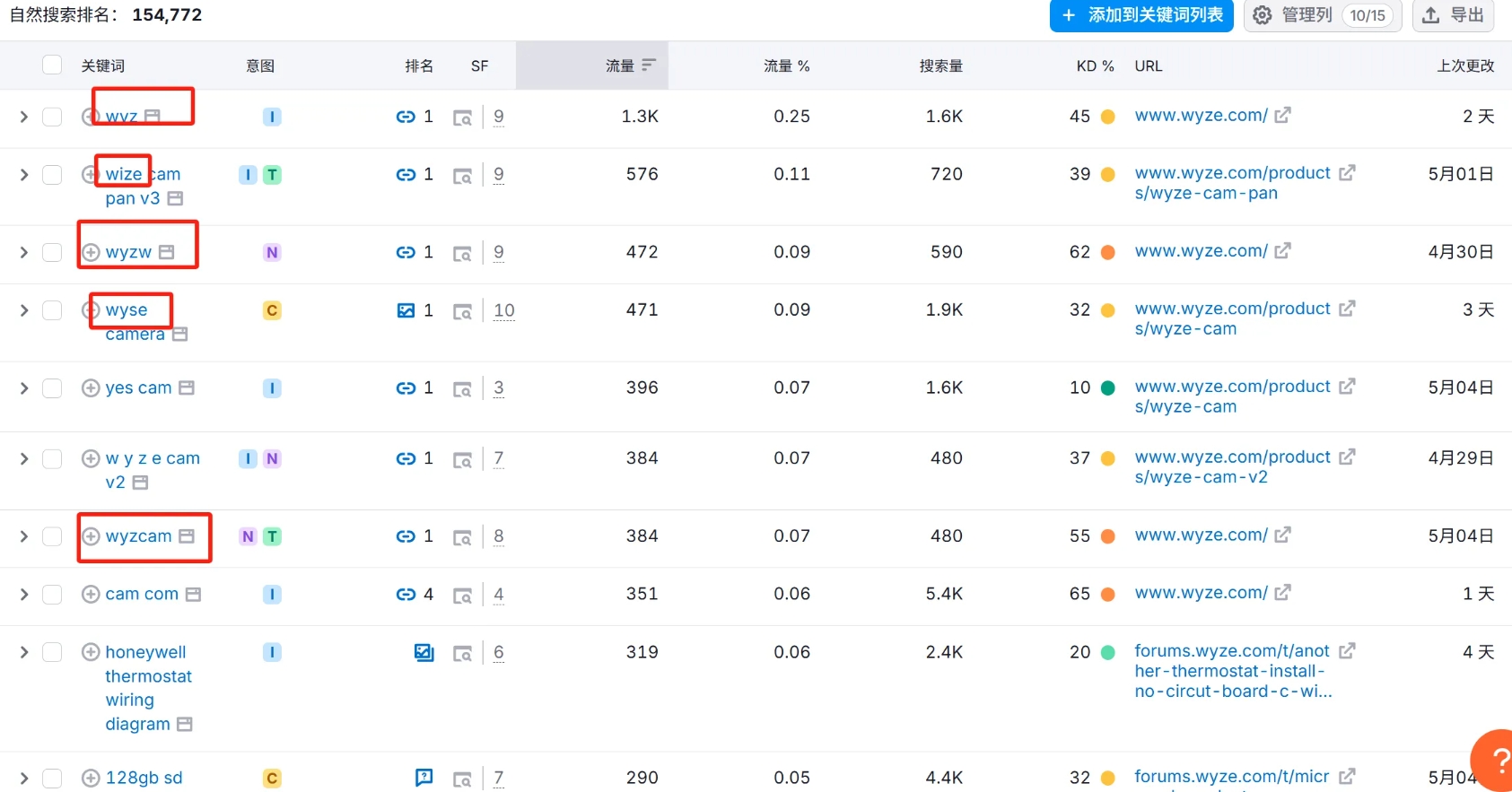This screenshot has width=1512, height=792.
Task: Expand the cam com row
Action: 24,594
